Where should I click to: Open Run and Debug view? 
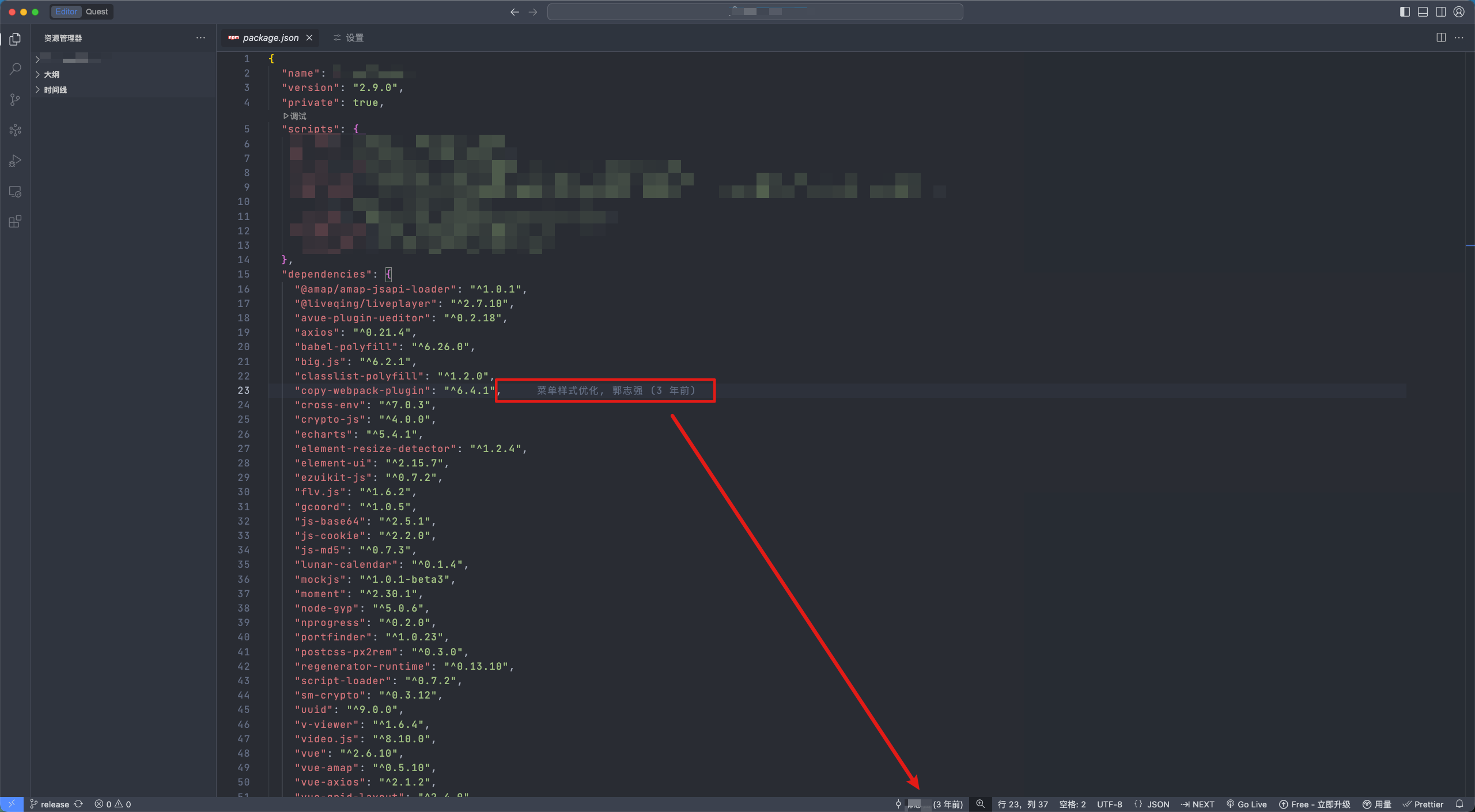[x=16, y=161]
